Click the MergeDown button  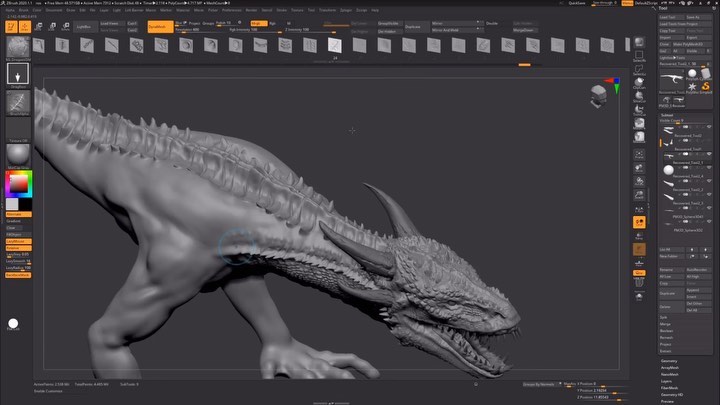[523, 30]
